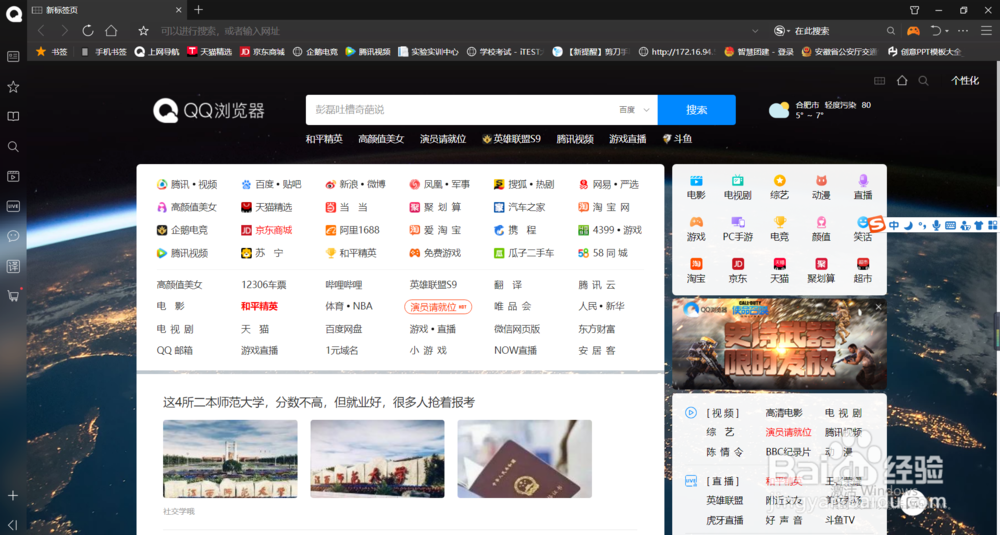Screen dimensions: 1000x535
Task: Click the browser back arrow
Action: [41, 31]
